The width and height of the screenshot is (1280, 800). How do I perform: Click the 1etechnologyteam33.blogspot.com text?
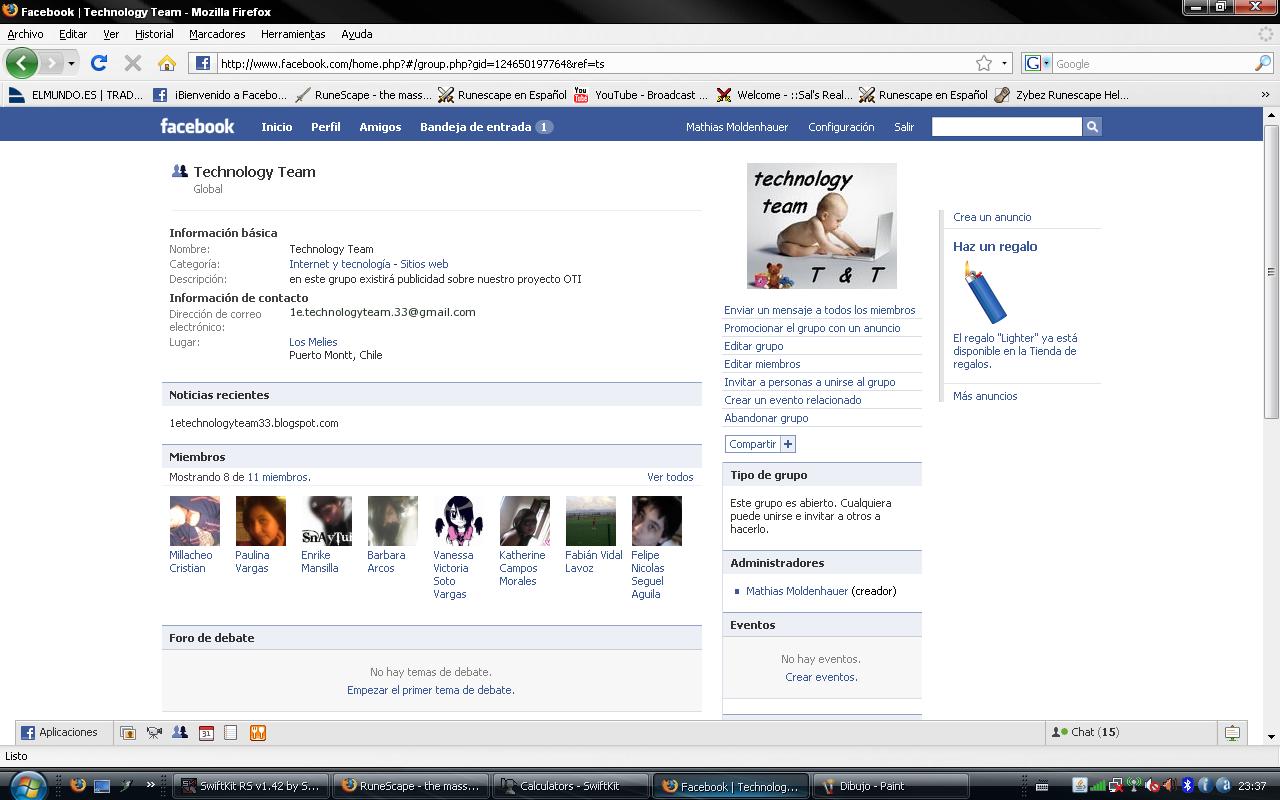pyautogui.click(x=254, y=423)
